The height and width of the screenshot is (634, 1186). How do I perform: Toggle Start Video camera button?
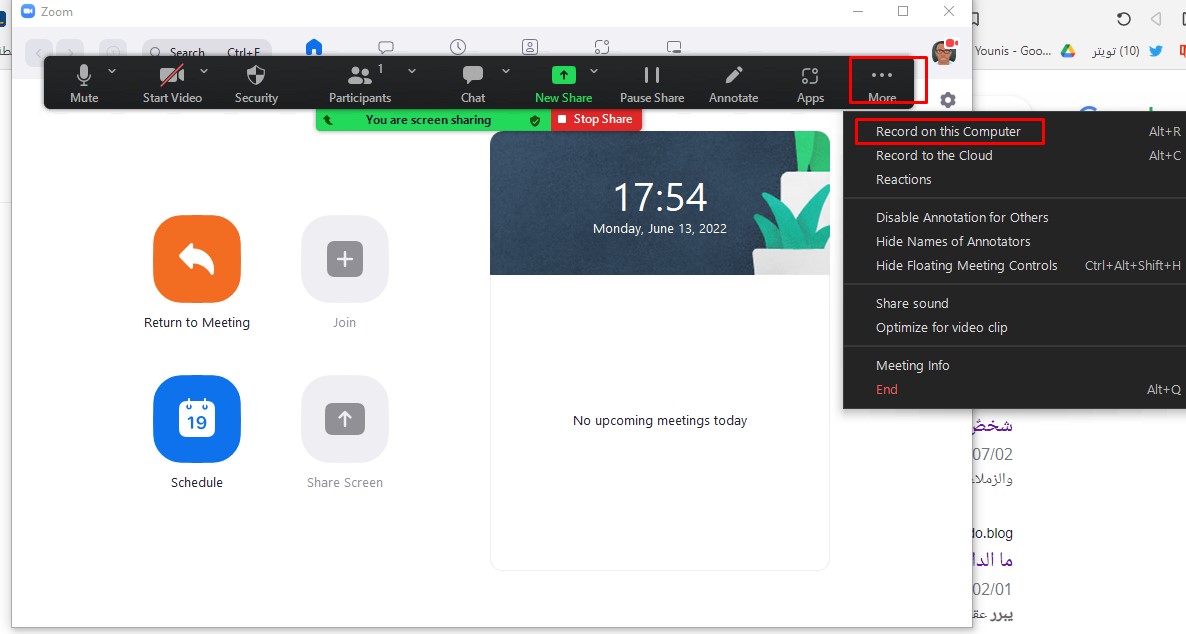(x=172, y=77)
